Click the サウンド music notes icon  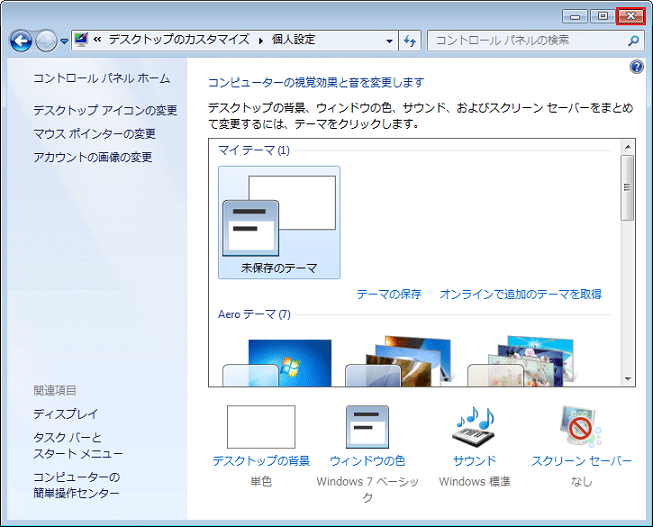pos(474,427)
